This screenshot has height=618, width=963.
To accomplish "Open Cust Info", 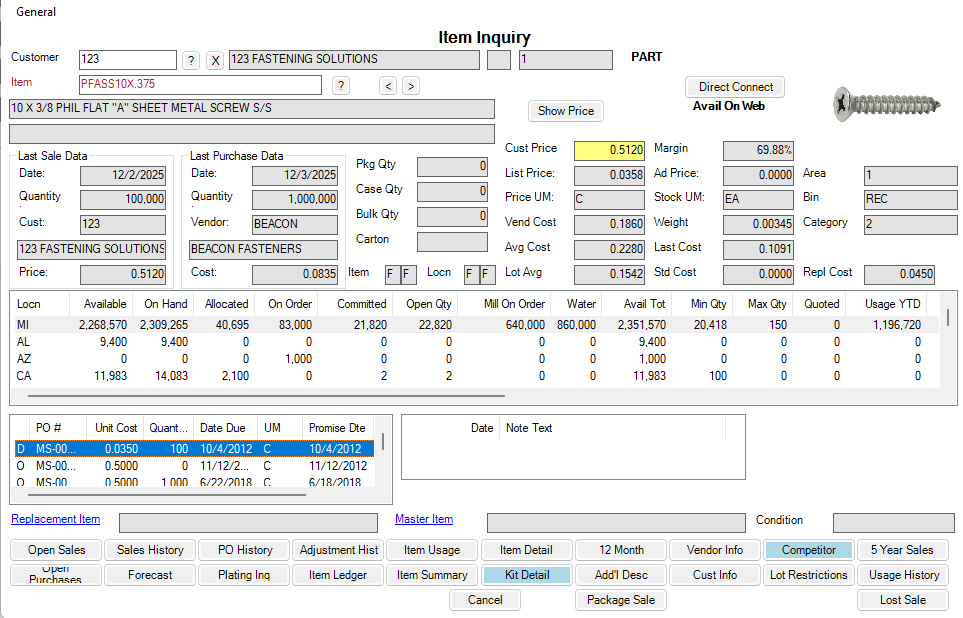I will 715,575.
